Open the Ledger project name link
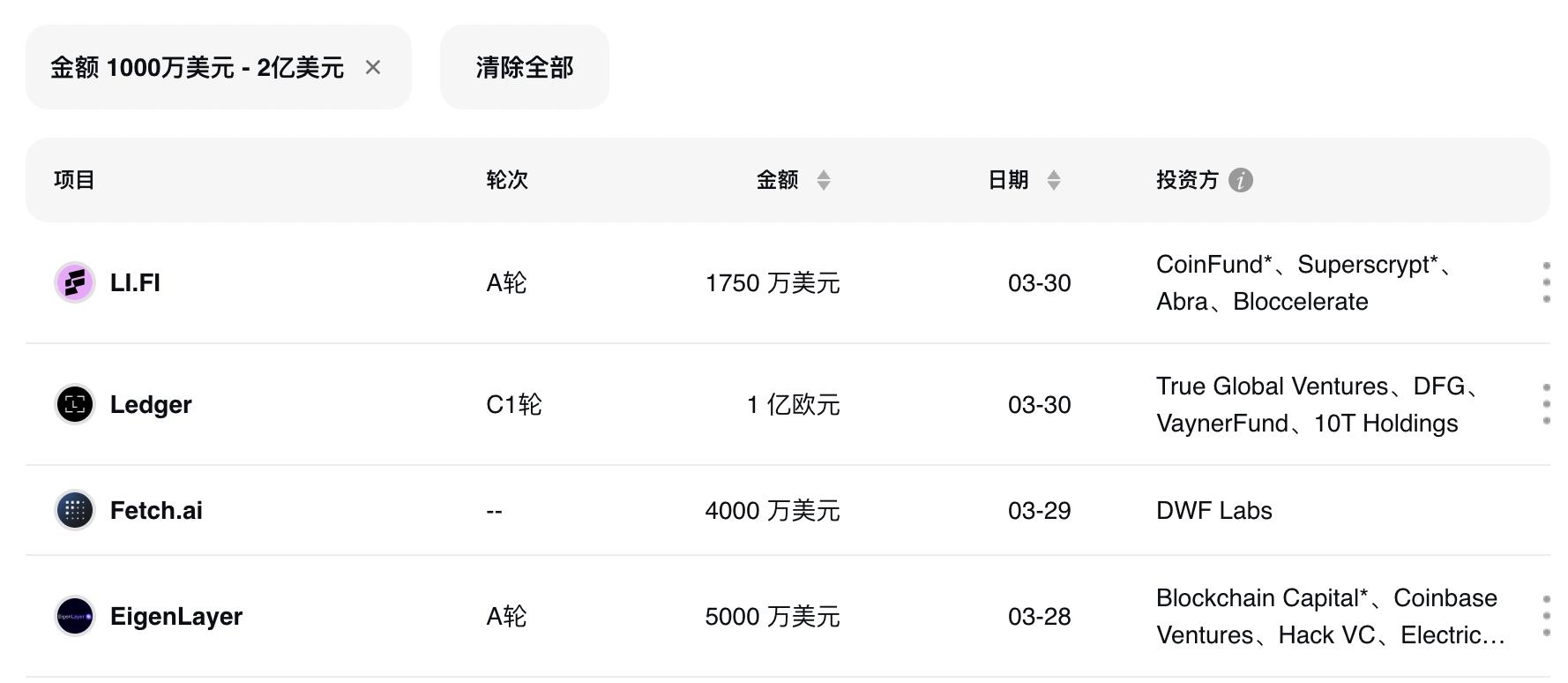Screen dimensions: 1568x683 [x=151, y=405]
